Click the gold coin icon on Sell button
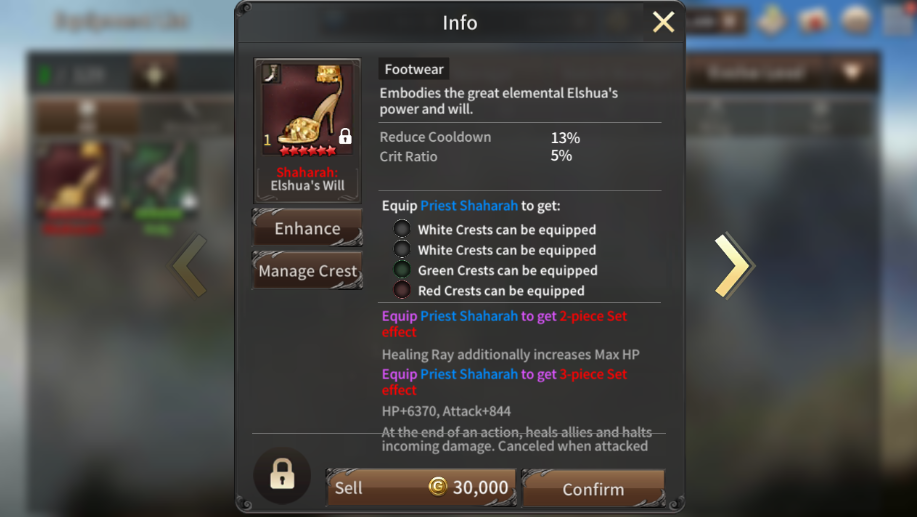917x517 pixels. (437, 487)
